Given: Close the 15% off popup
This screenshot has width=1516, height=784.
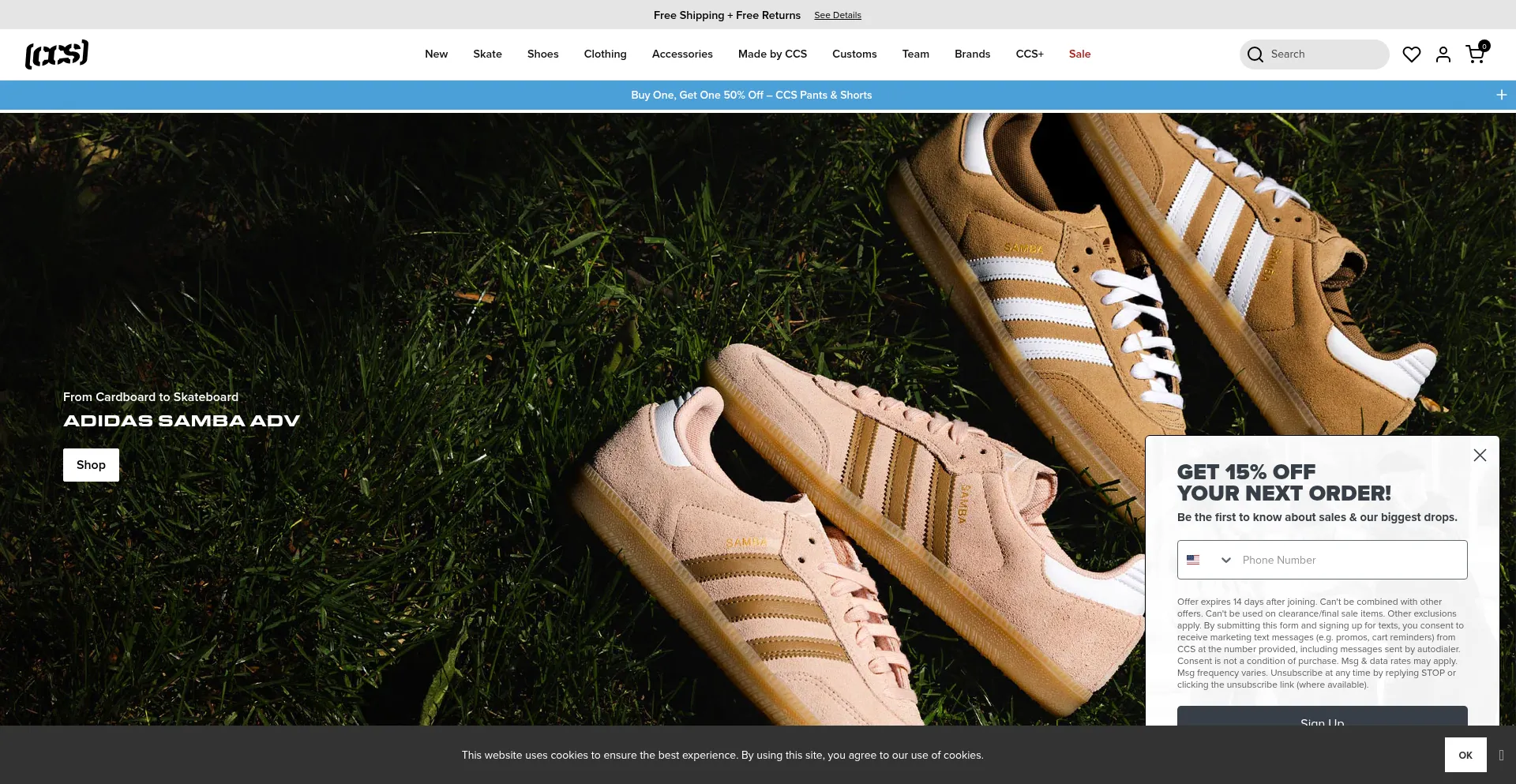Looking at the screenshot, I should (x=1480, y=456).
